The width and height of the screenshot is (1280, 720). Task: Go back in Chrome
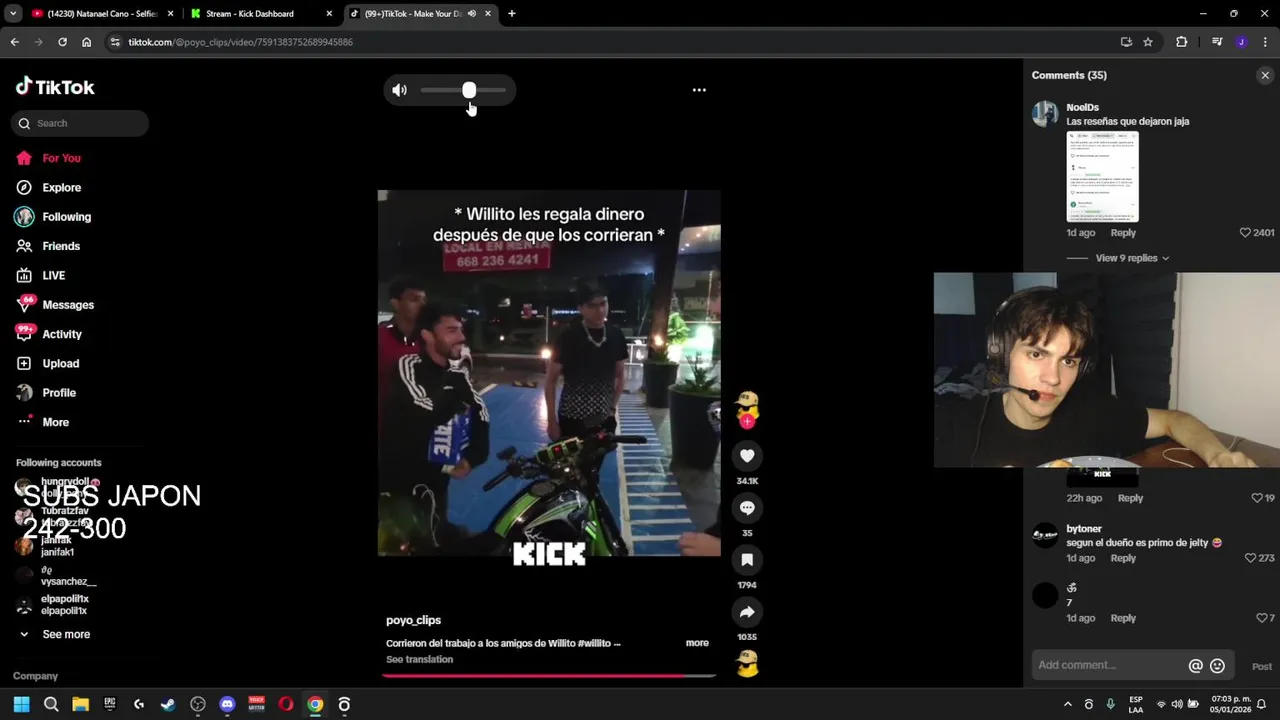pyautogui.click(x=15, y=42)
